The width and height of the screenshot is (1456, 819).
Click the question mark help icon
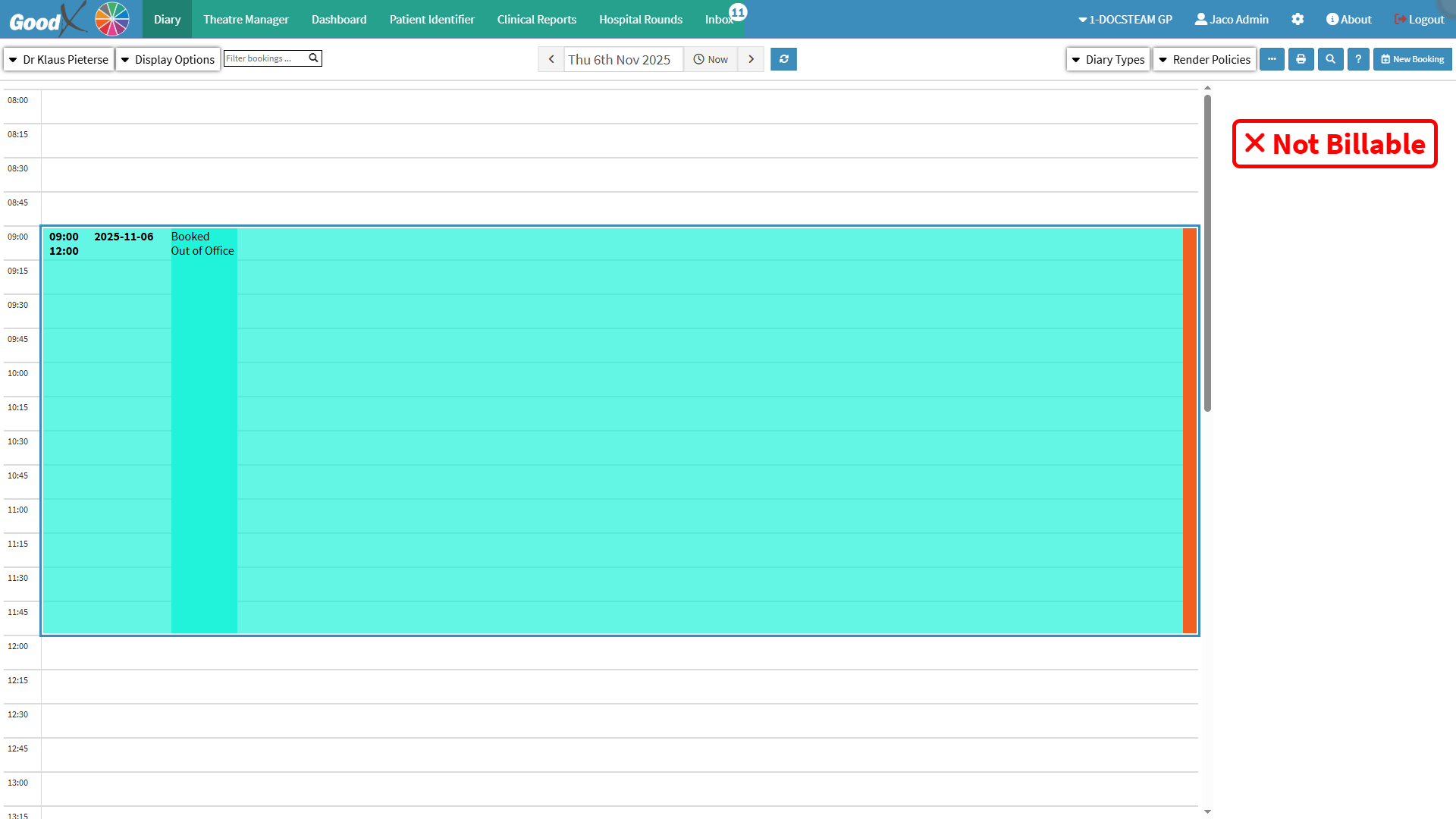pyautogui.click(x=1358, y=59)
